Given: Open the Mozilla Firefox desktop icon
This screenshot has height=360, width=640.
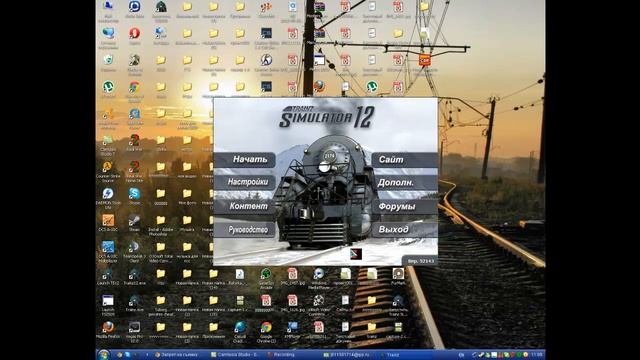Looking at the screenshot, I should click(108, 330).
